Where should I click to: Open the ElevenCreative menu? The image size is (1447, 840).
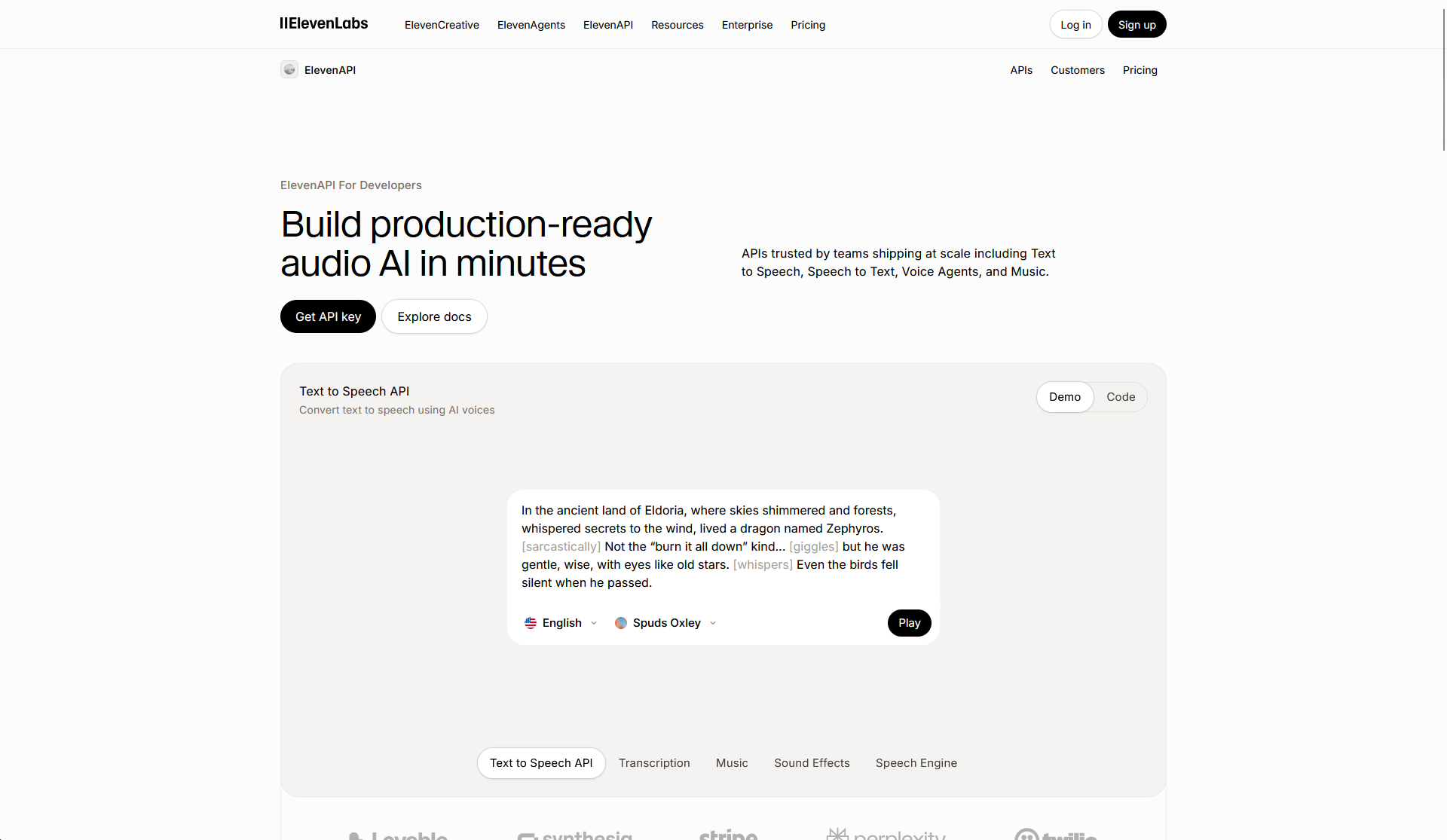(442, 25)
